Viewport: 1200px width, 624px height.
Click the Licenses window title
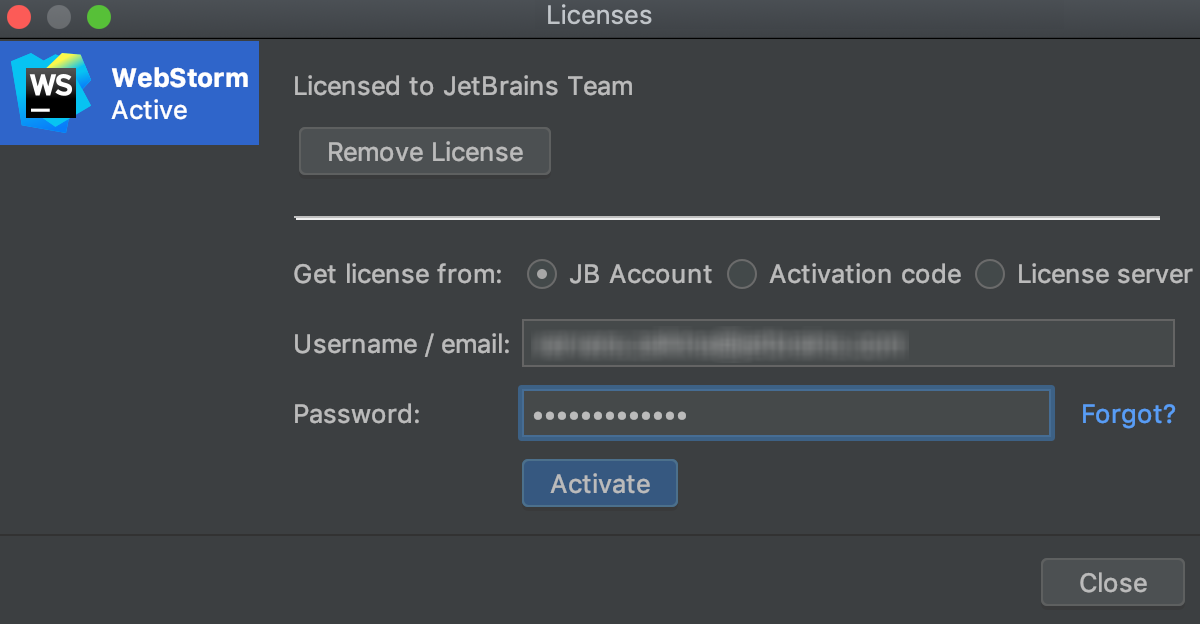click(x=599, y=16)
